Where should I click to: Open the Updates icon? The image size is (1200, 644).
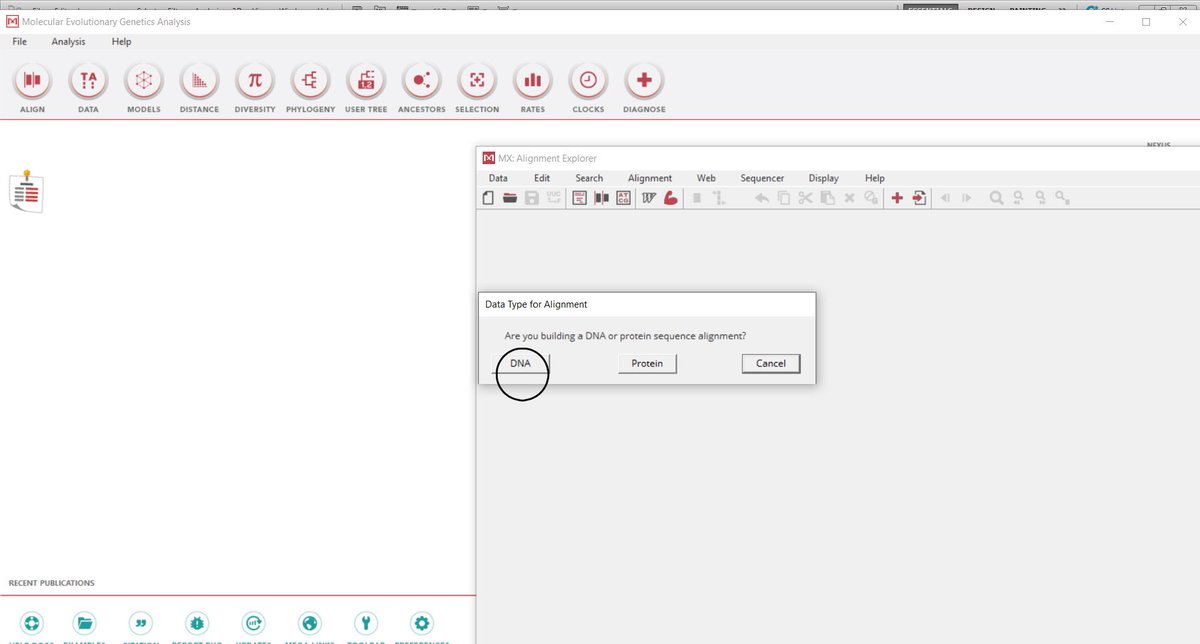click(254, 623)
